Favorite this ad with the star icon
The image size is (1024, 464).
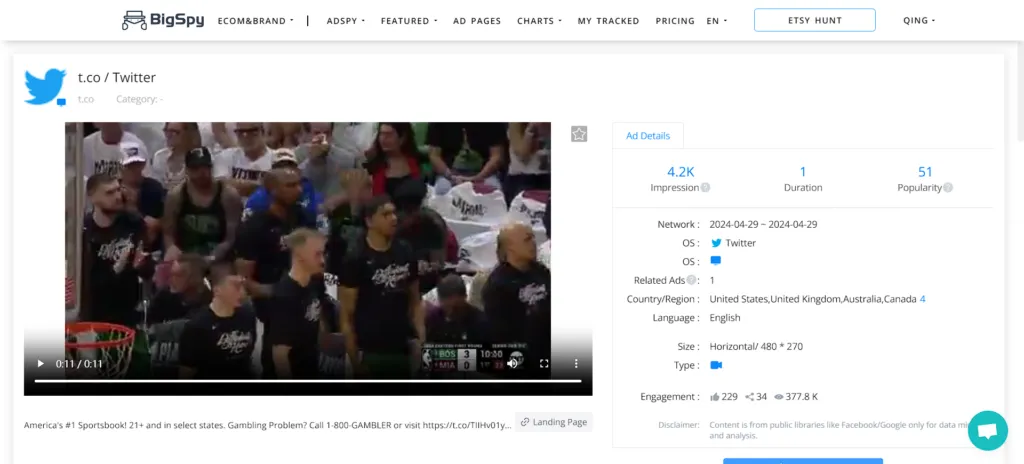pos(579,134)
